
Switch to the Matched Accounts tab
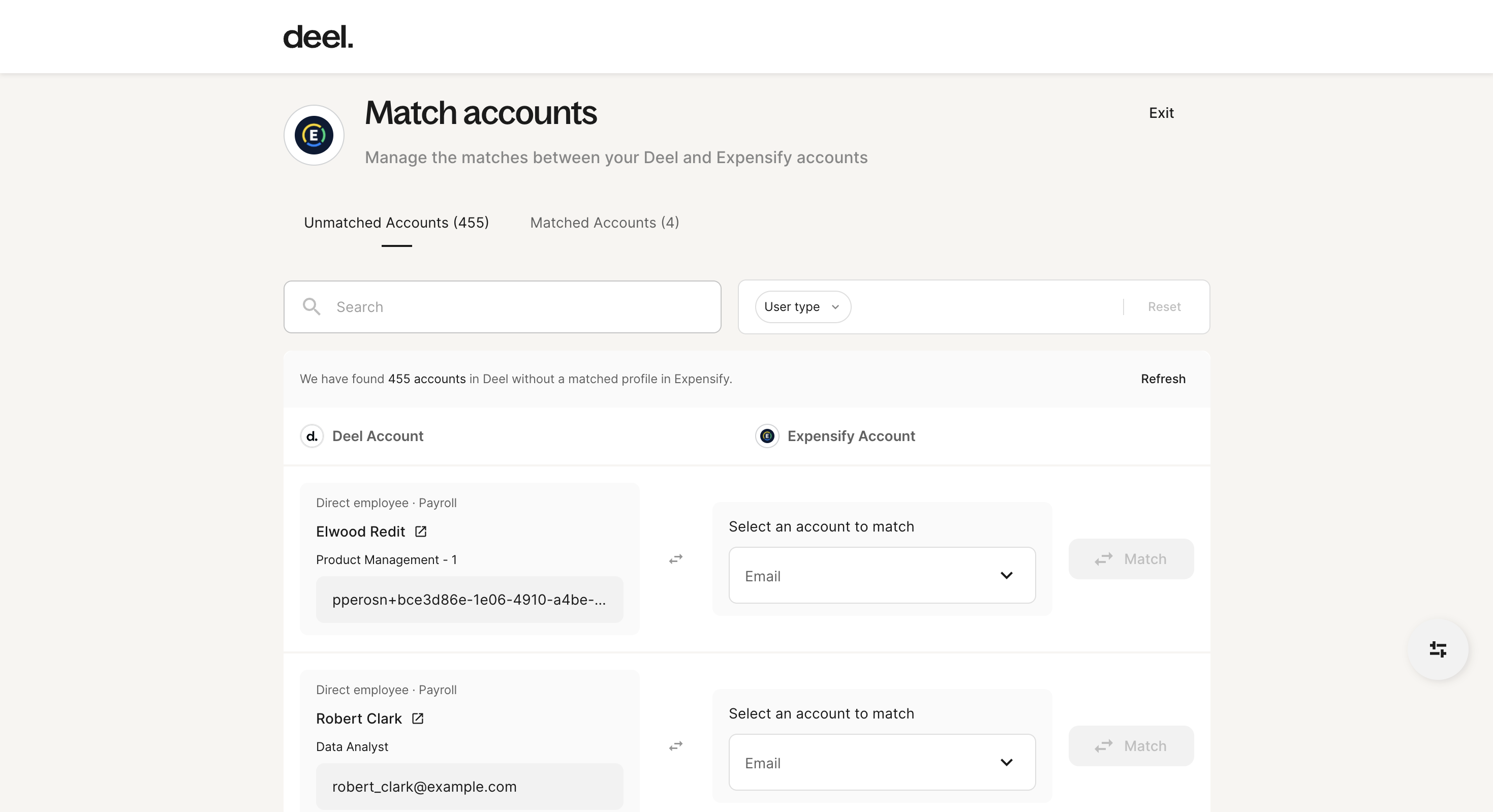click(604, 223)
